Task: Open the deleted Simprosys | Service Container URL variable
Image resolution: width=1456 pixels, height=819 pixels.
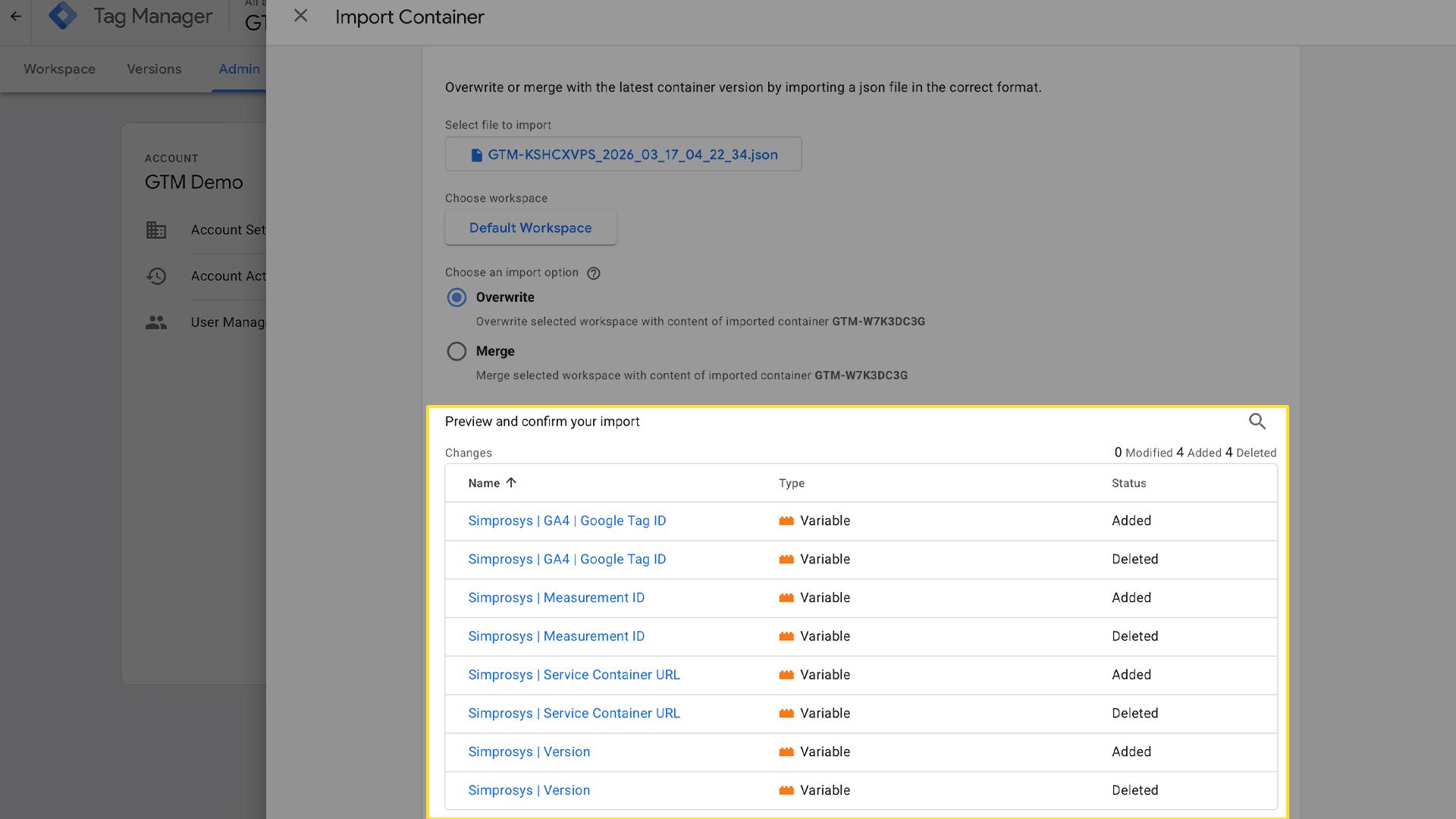Action: click(x=573, y=713)
